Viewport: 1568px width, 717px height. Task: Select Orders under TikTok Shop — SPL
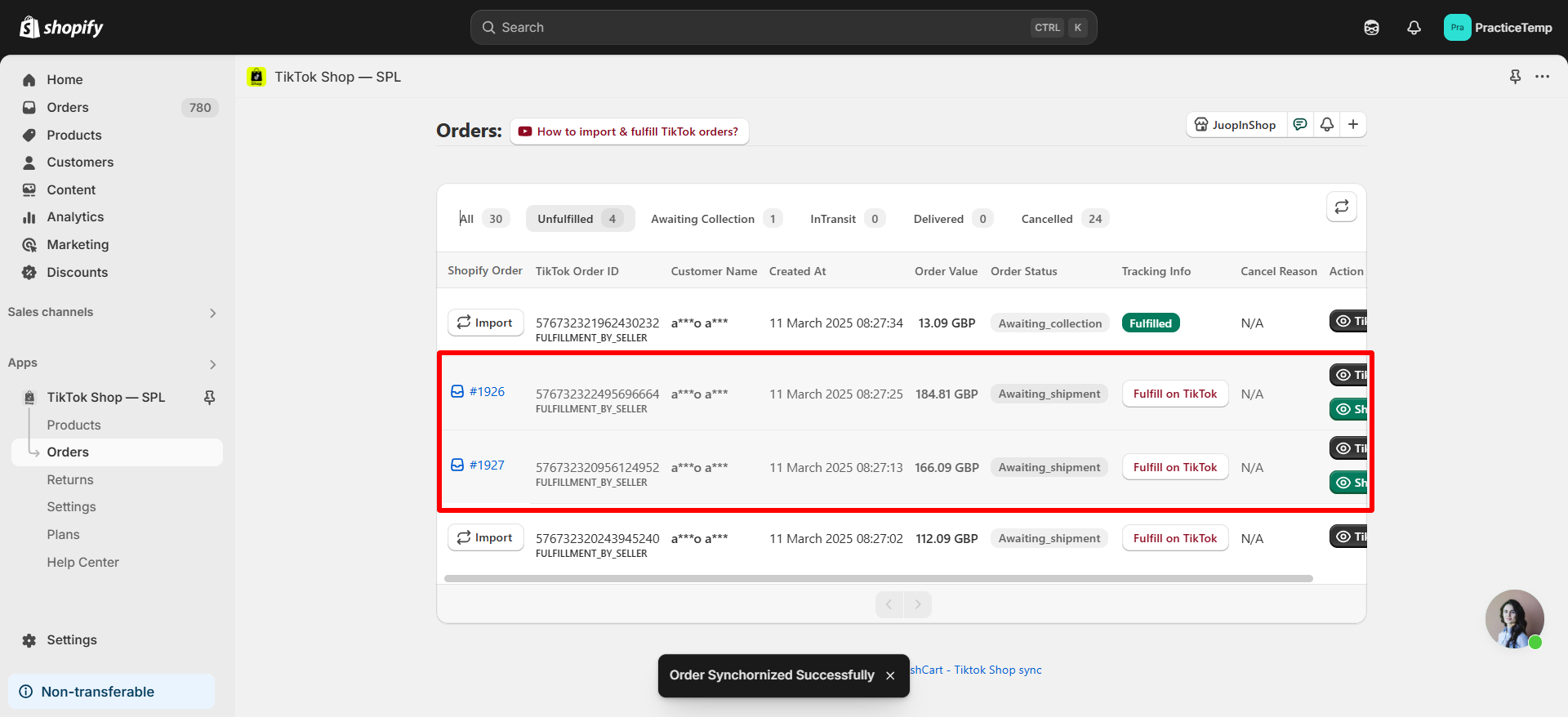click(117, 452)
